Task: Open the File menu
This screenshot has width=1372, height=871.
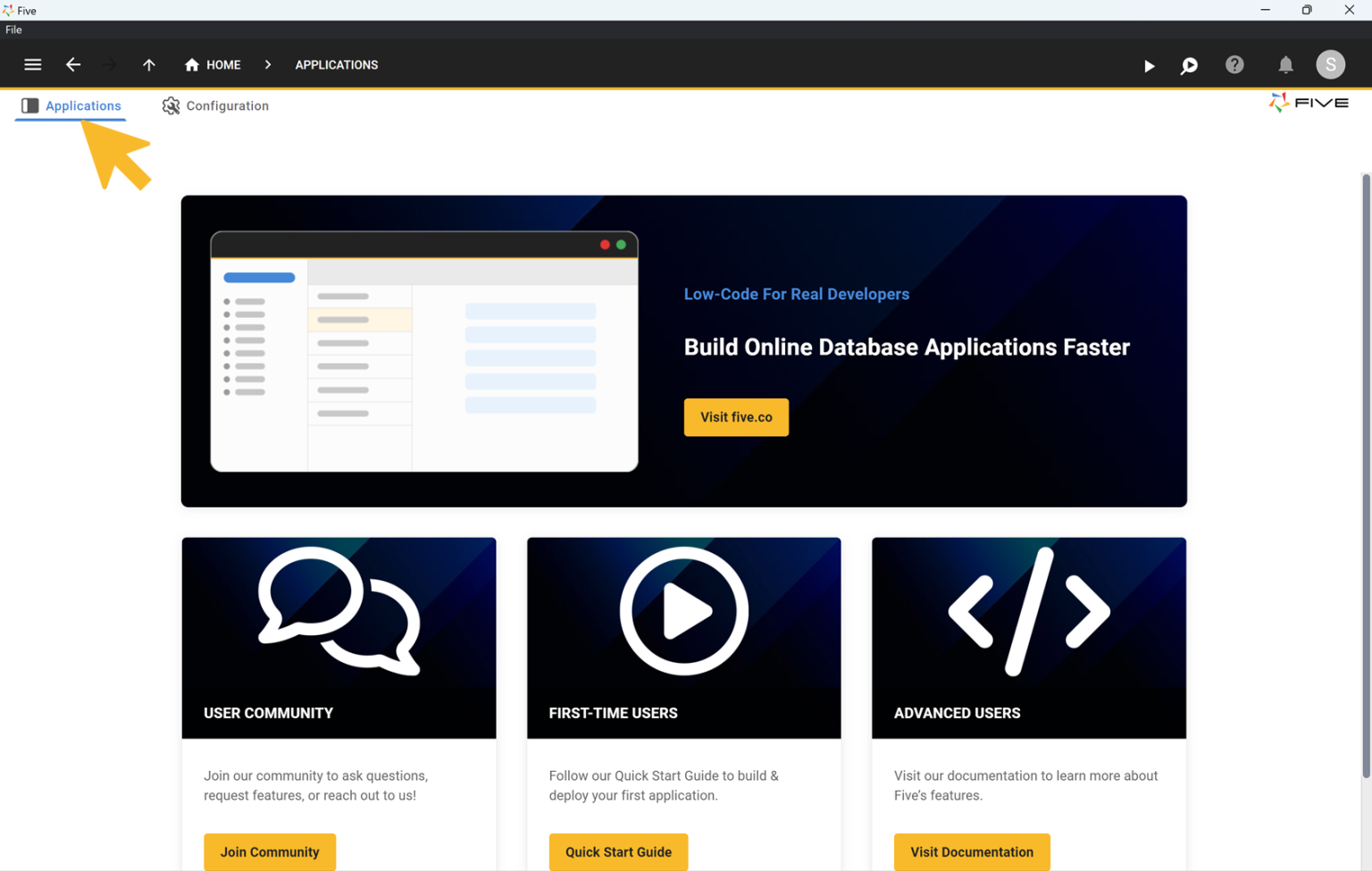Action: click(x=13, y=29)
